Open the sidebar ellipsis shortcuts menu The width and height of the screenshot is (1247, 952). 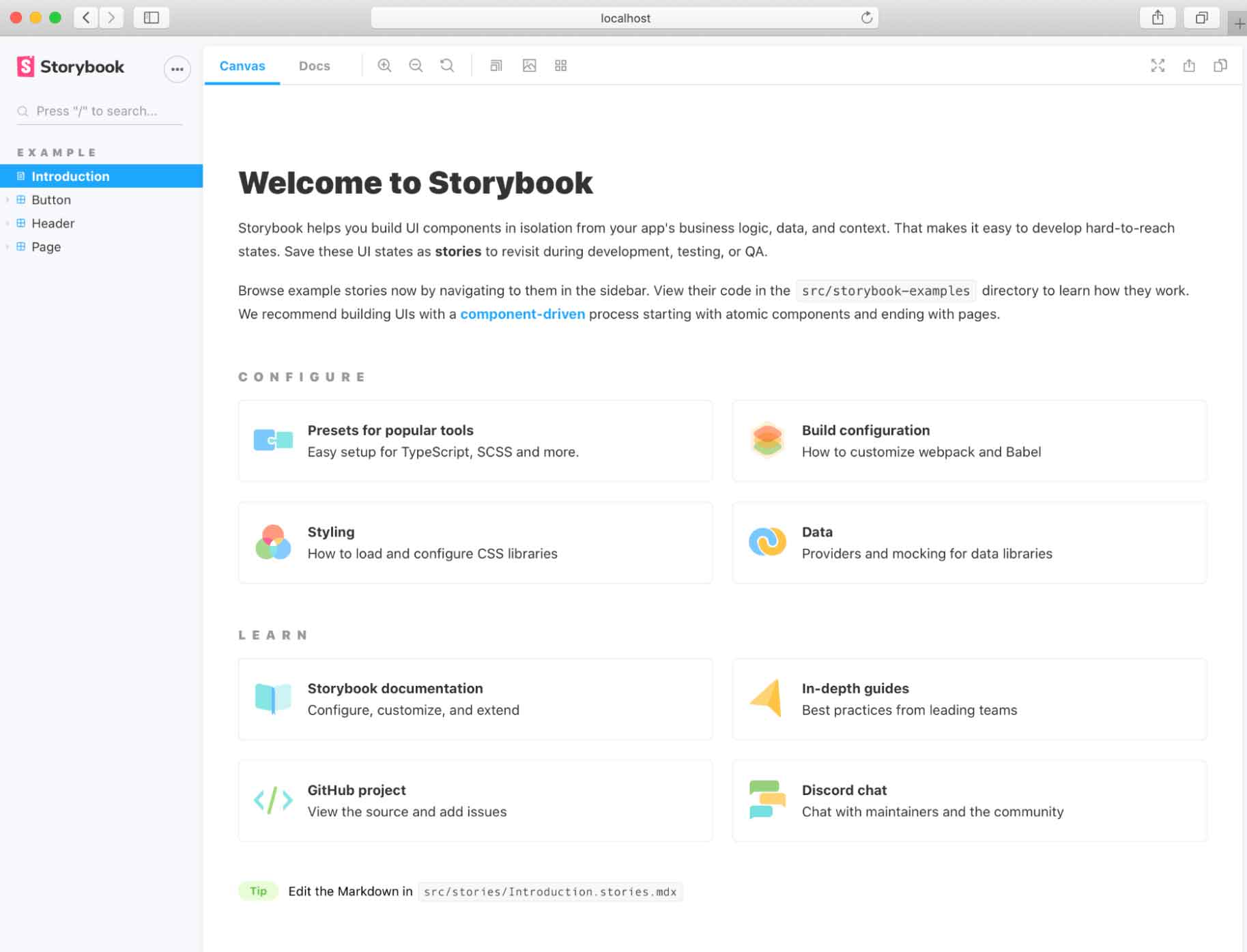pyautogui.click(x=177, y=69)
